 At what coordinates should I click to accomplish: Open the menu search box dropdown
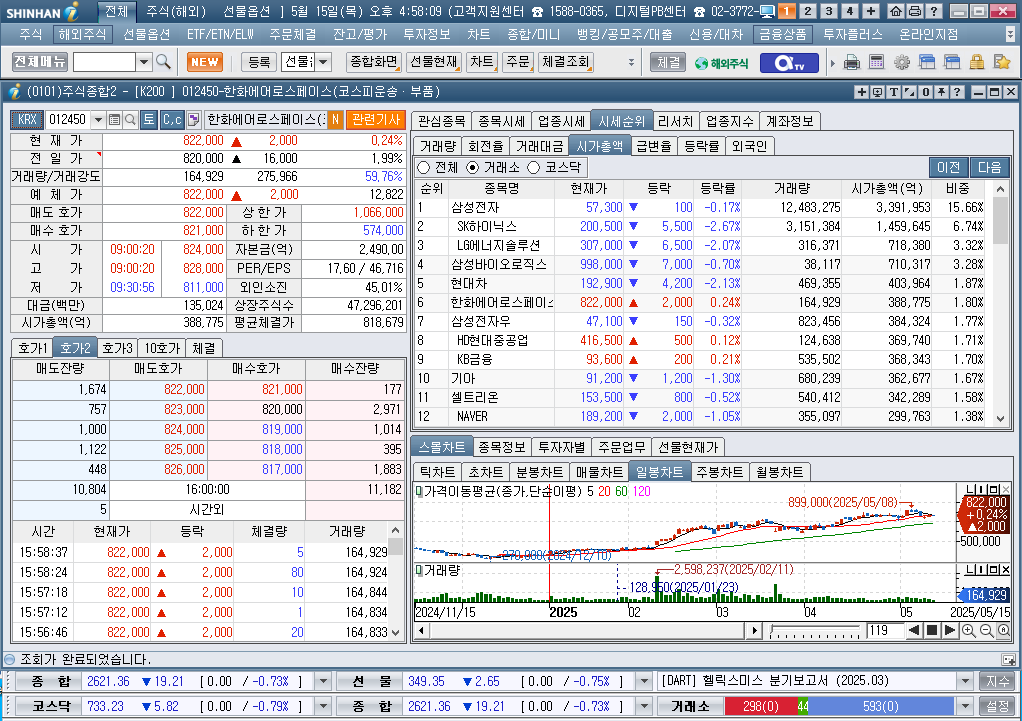click(144, 62)
